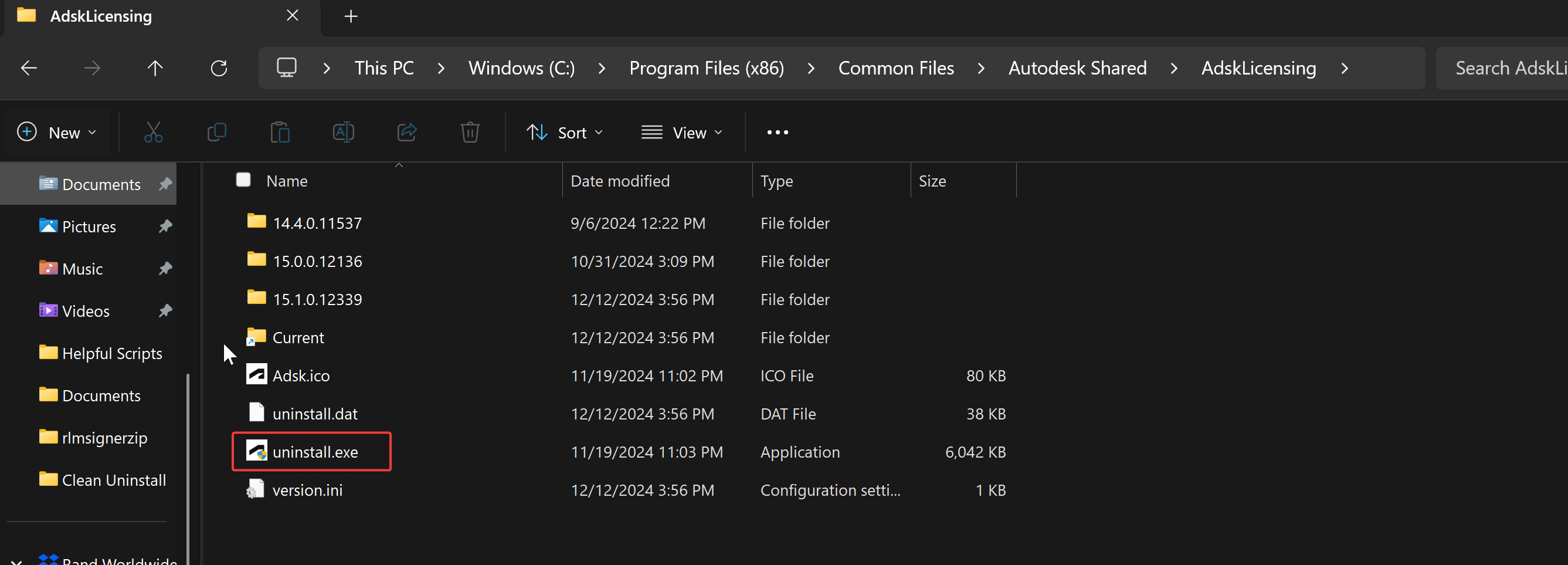Image resolution: width=1568 pixels, height=565 pixels.
Task: Open a new tab with plus button
Action: tap(351, 16)
